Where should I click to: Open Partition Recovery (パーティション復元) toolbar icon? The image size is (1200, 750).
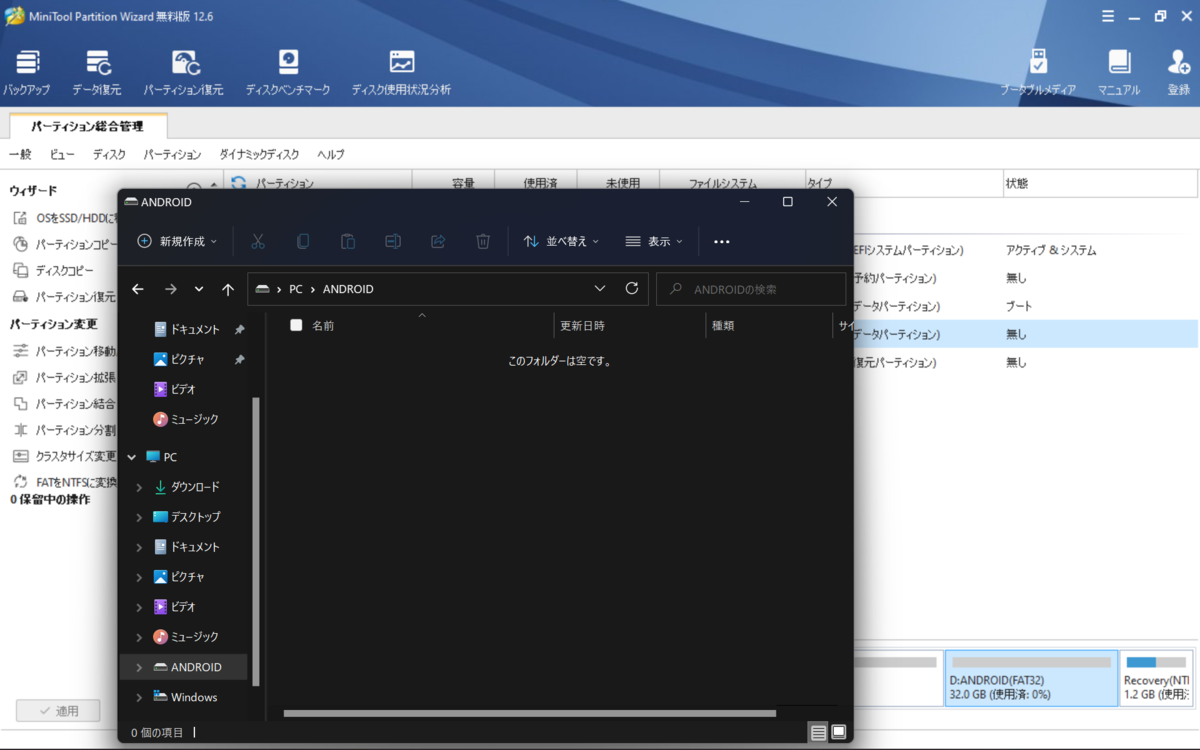coord(184,72)
